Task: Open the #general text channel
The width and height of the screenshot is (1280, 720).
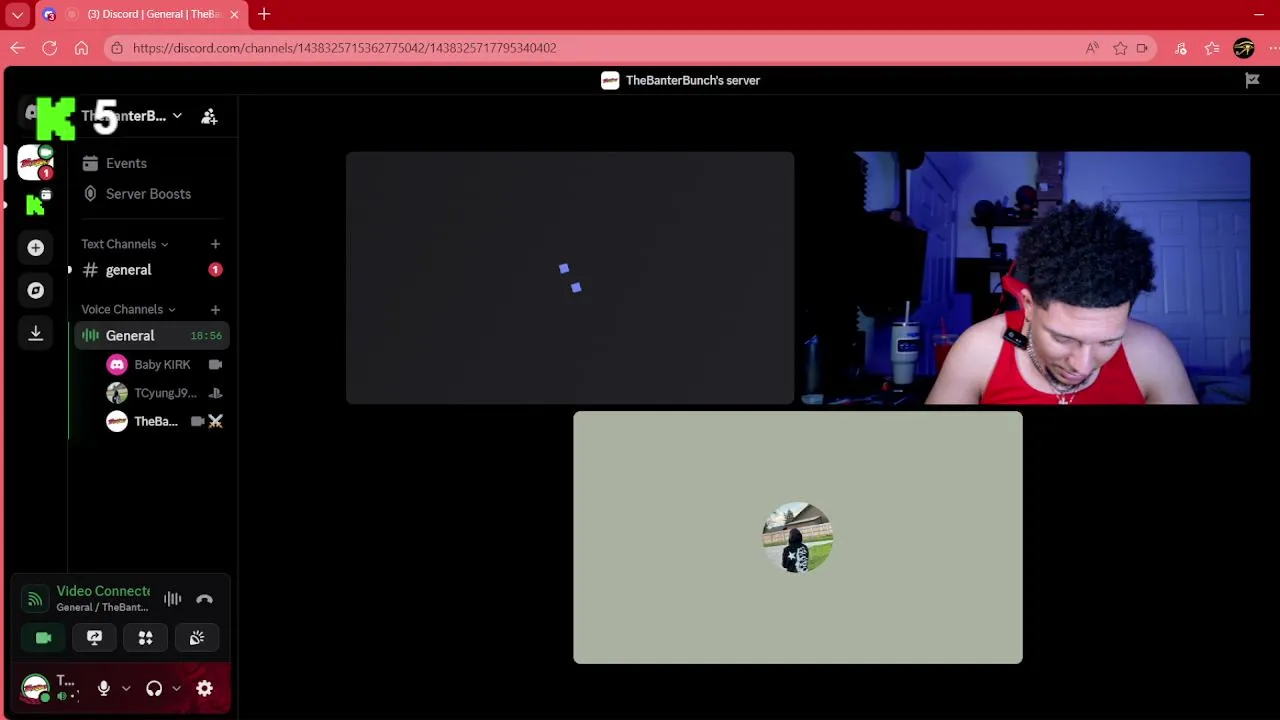Action: pyautogui.click(x=152, y=270)
